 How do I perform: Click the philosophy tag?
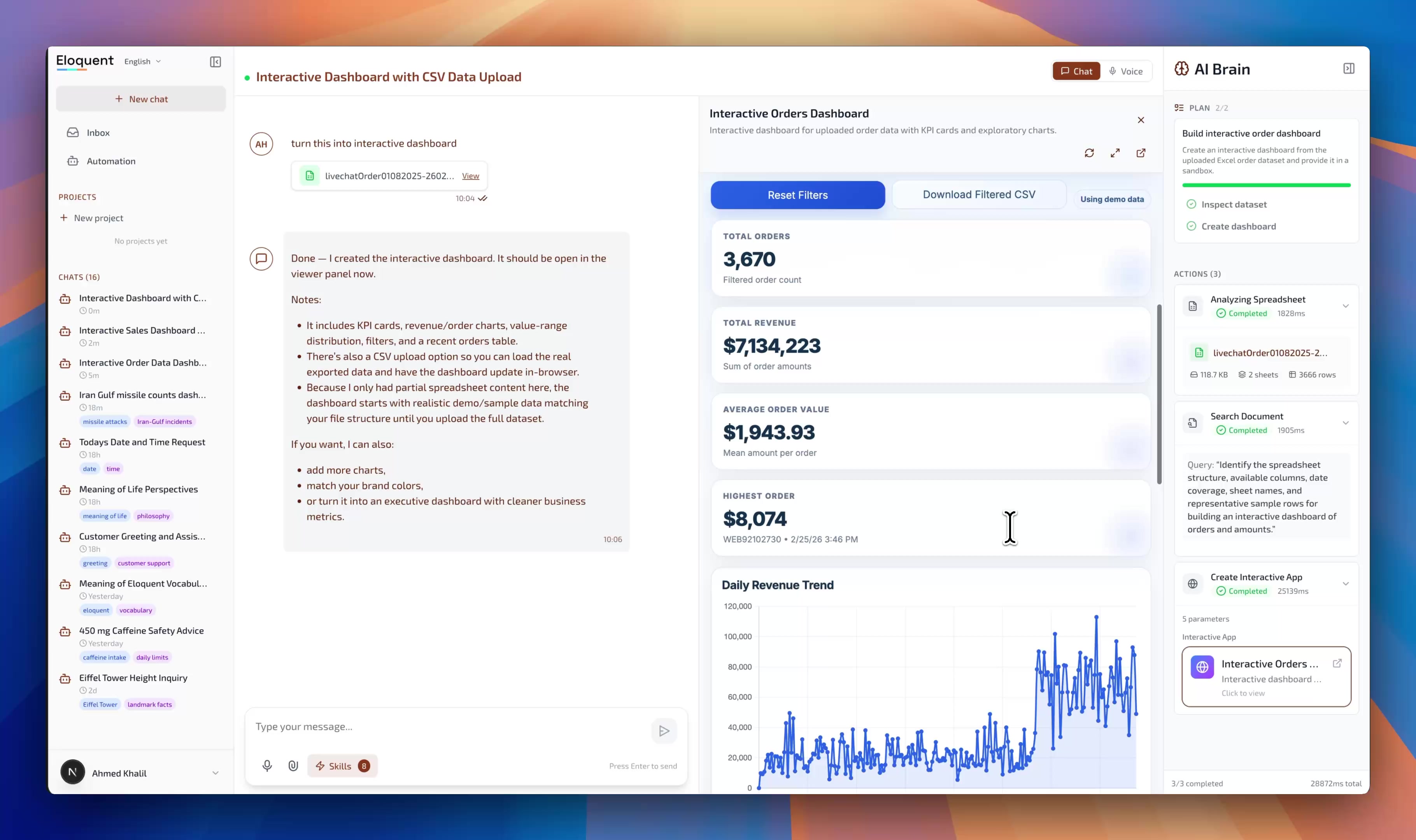click(x=153, y=516)
